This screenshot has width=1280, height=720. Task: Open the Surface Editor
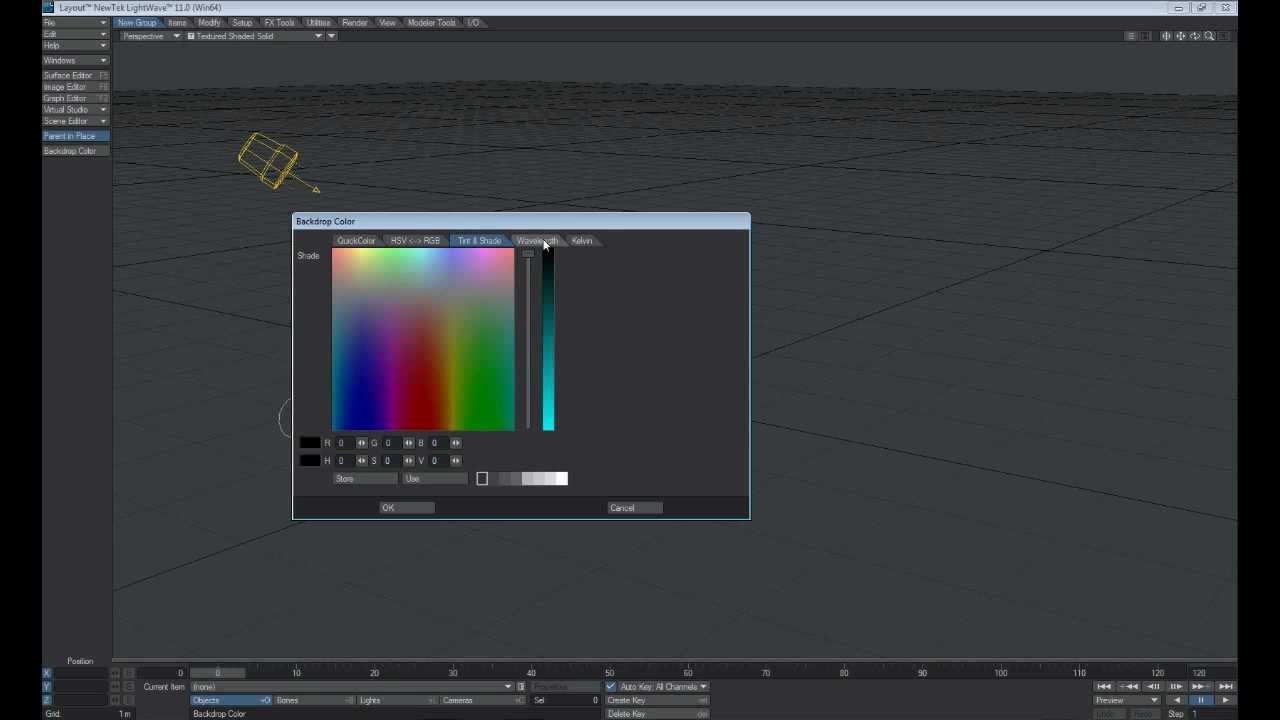75,75
